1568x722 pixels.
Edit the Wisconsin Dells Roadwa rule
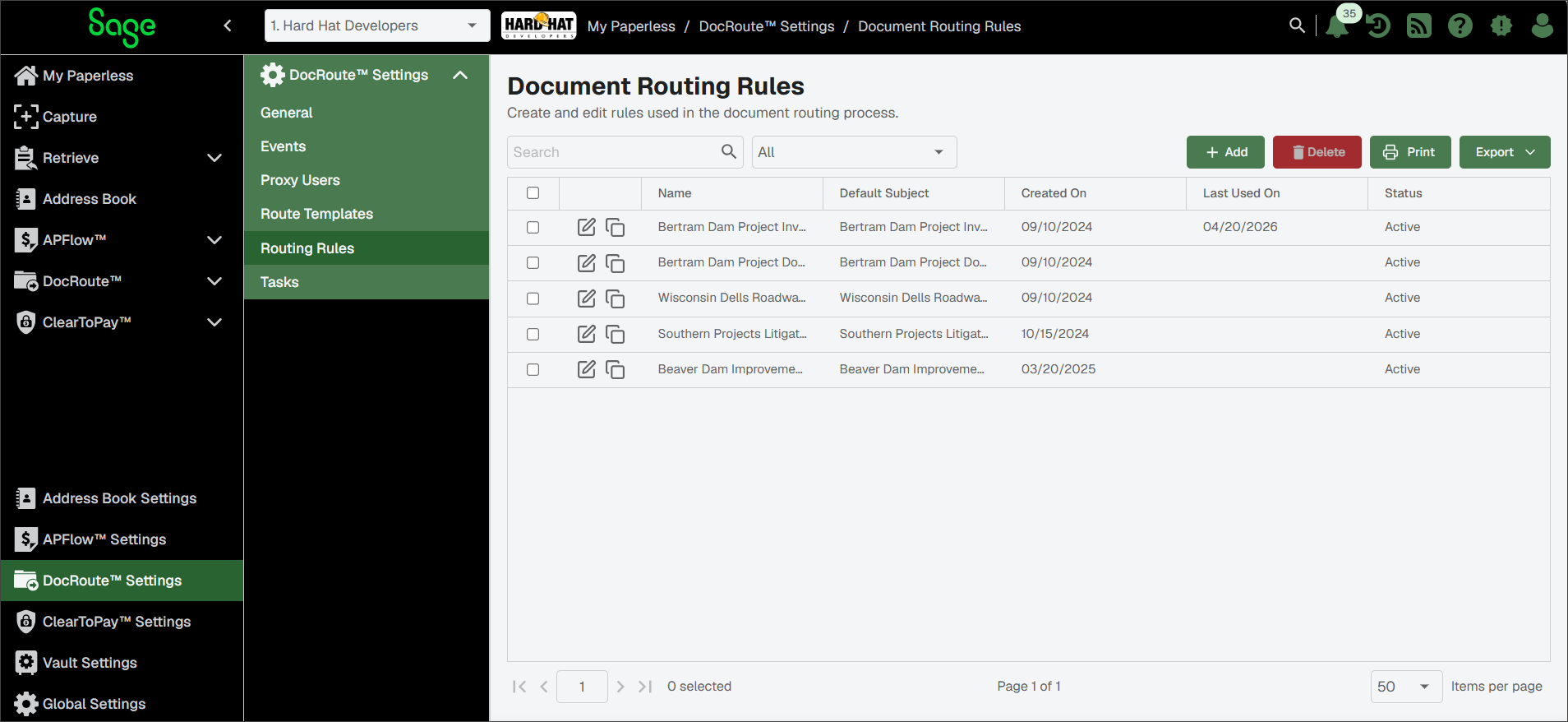[x=587, y=298]
